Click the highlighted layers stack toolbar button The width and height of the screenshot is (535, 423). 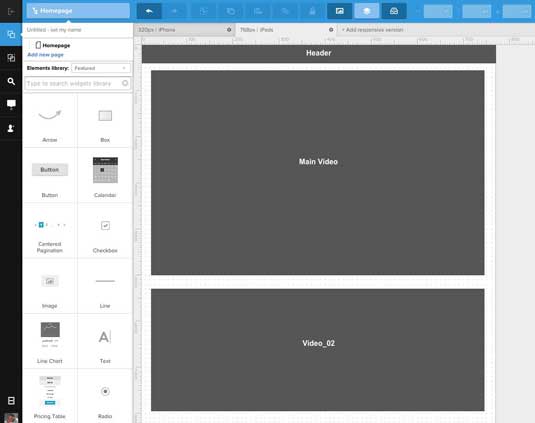coord(367,11)
